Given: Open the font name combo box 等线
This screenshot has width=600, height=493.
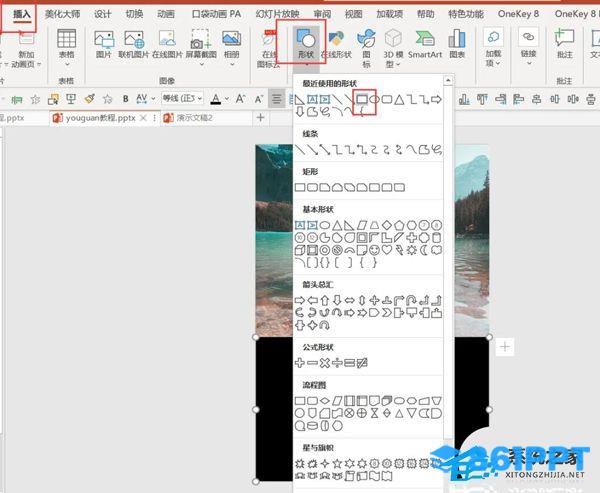Looking at the screenshot, I should tap(182, 99).
